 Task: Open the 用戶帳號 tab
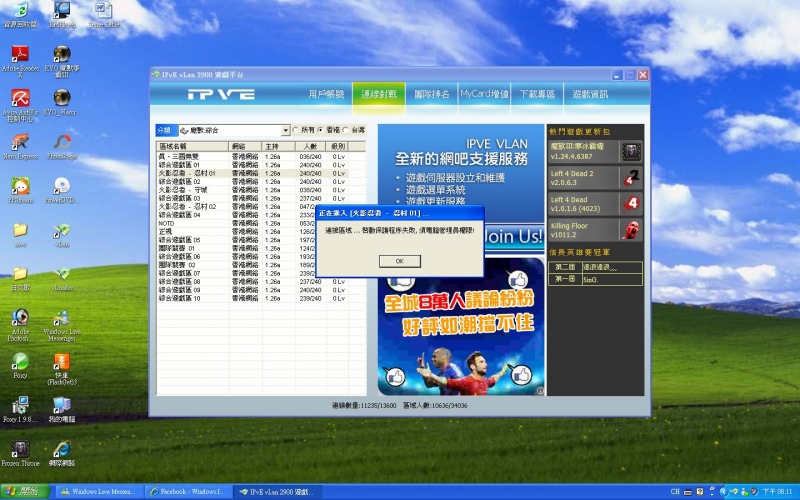coord(326,94)
